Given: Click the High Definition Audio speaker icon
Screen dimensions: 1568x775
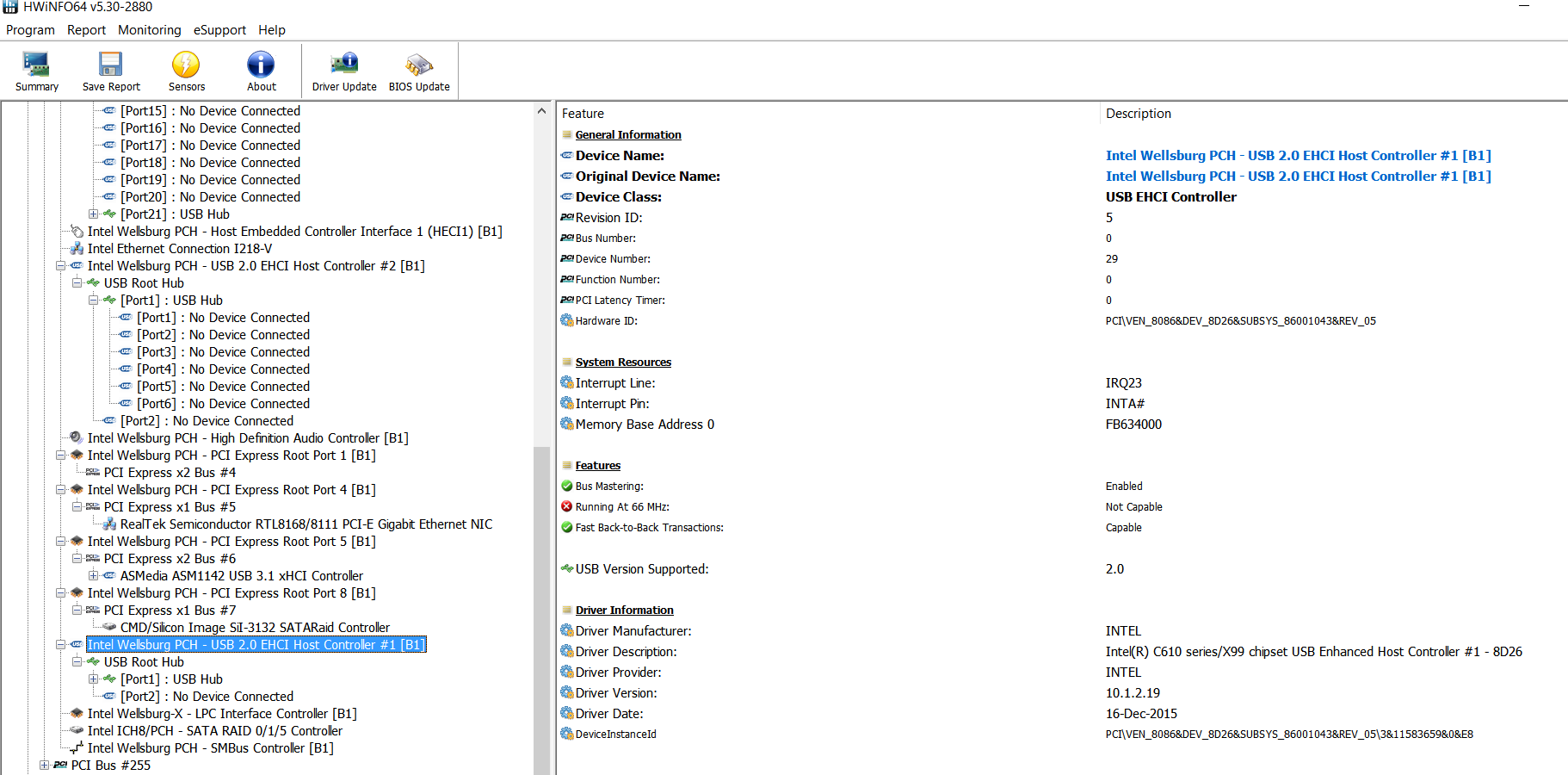Looking at the screenshot, I should (77, 438).
